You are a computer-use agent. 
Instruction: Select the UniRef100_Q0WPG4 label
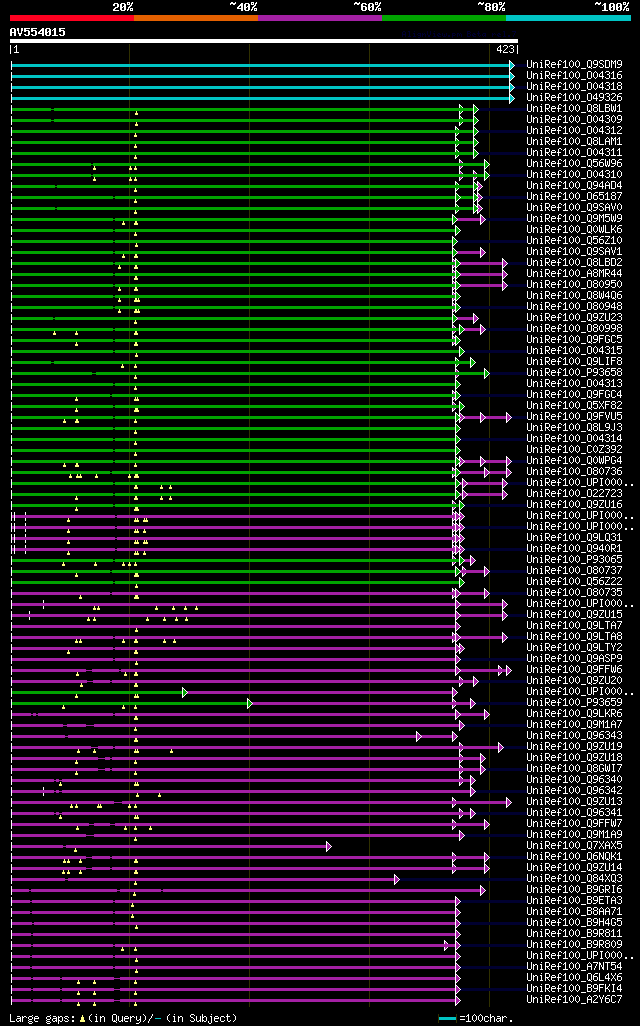575,461
